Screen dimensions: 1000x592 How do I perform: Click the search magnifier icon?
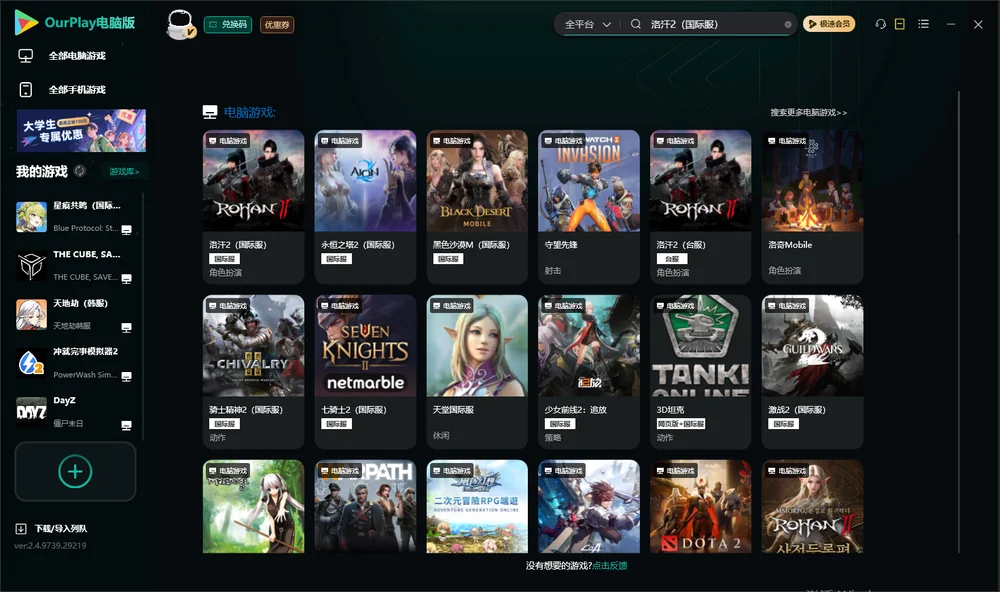tap(636, 24)
